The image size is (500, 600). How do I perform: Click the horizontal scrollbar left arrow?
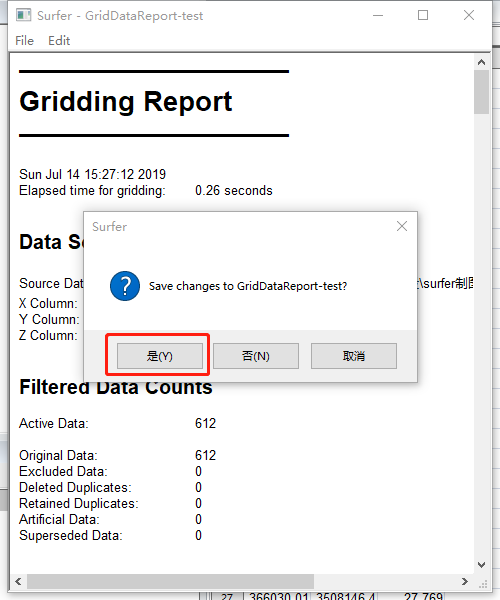coord(18,581)
